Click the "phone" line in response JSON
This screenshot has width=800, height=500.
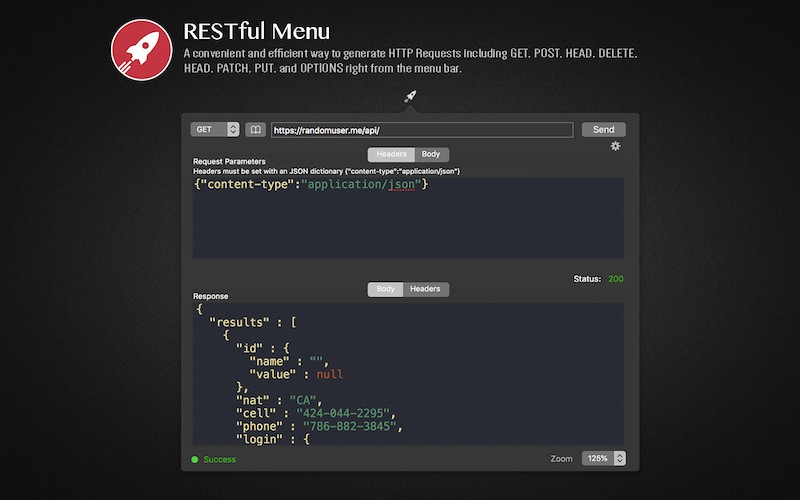click(x=318, y=427)
